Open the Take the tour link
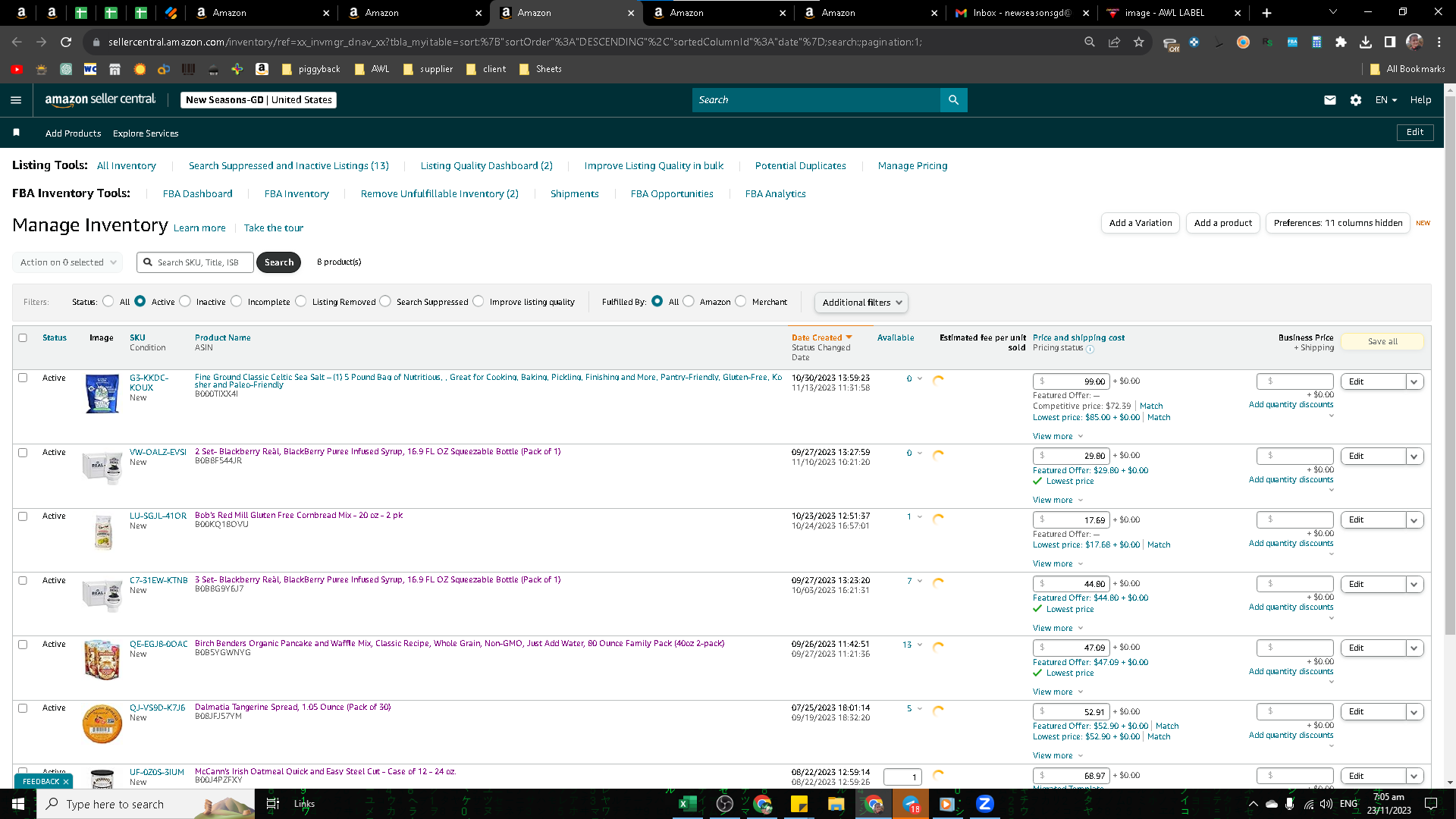 (x=274, y=227)
